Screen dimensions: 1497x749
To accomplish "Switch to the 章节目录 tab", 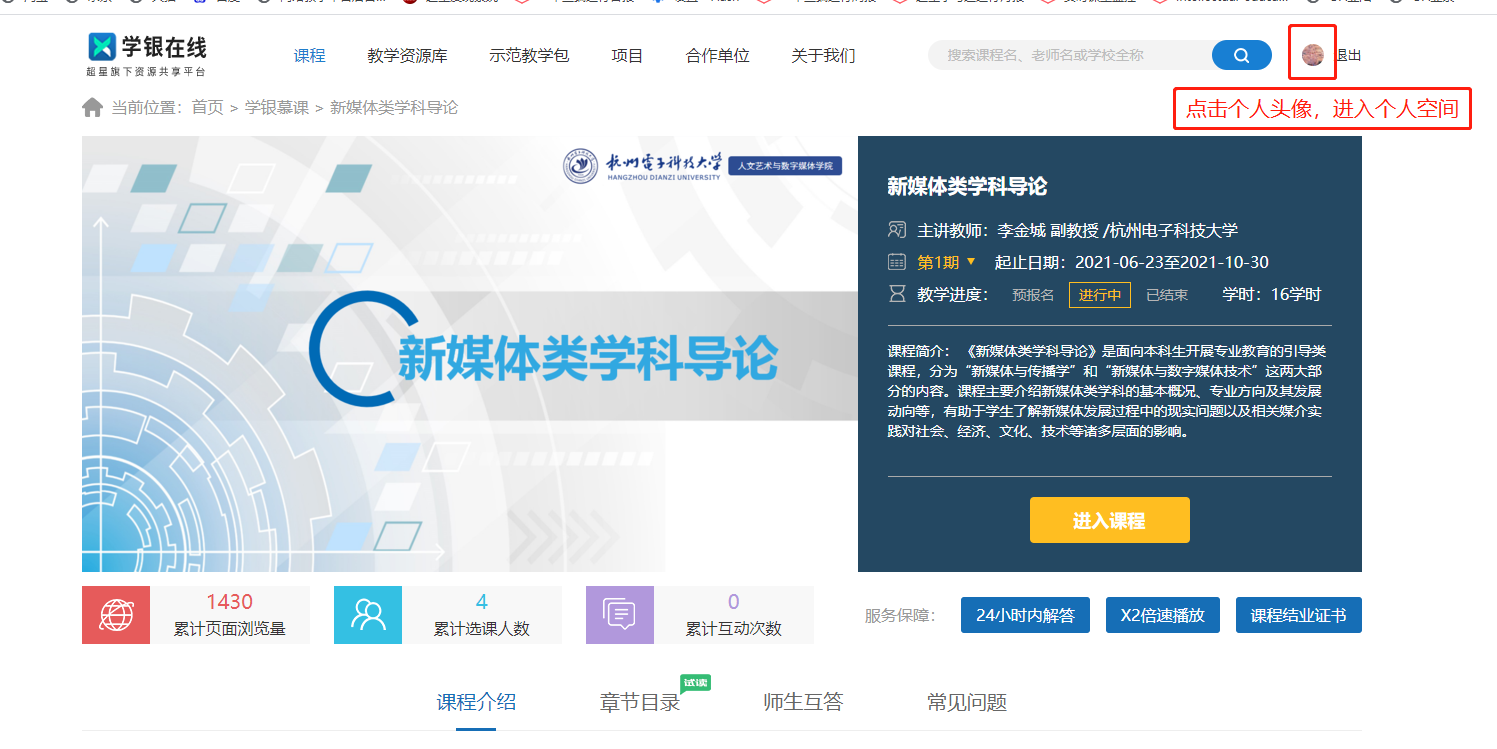I will pos(640,702).
